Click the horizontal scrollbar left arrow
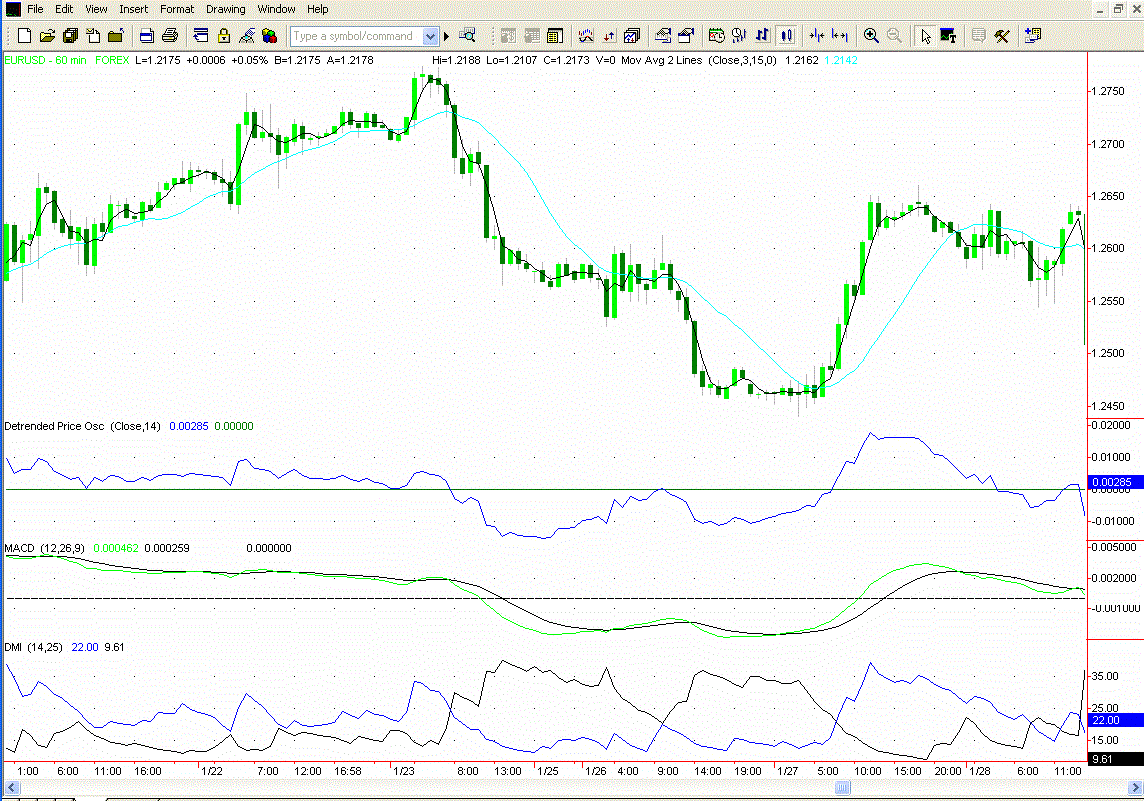The height and width of the screenshot is (801, 1144). [x=11, y=788]
